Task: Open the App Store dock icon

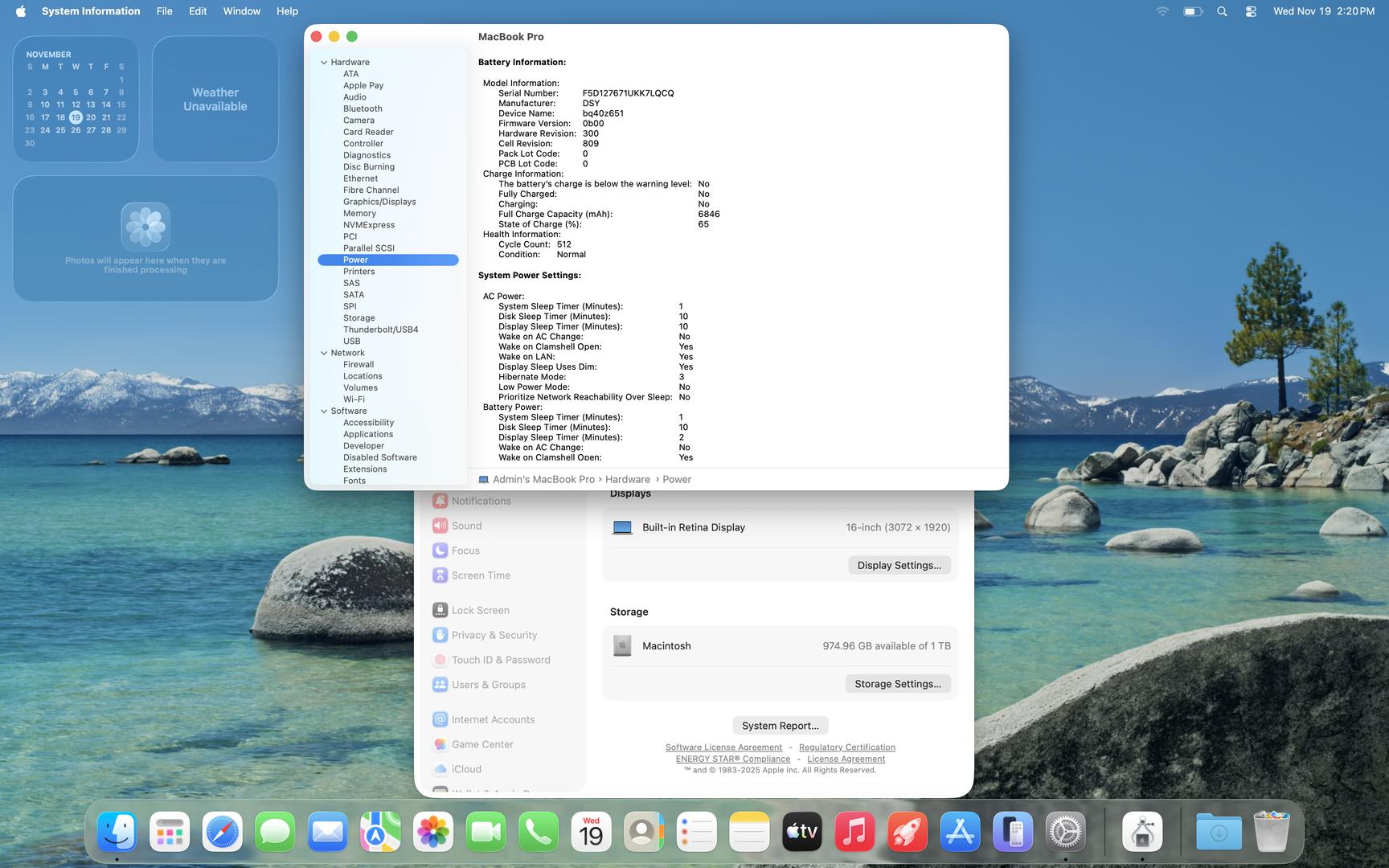Action: (960, 833)
